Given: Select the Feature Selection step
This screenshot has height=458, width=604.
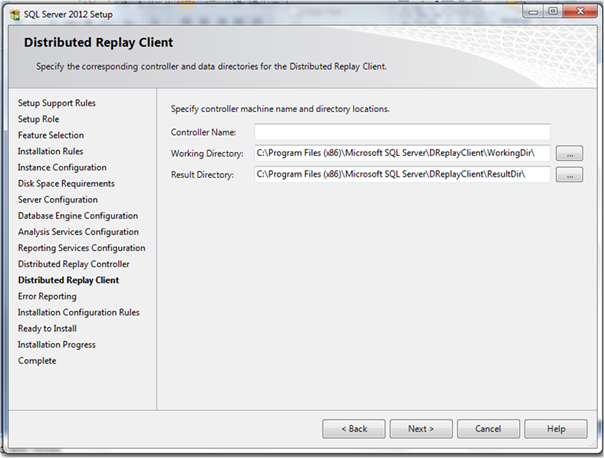Looking at the screenshot, I should 51,135.
